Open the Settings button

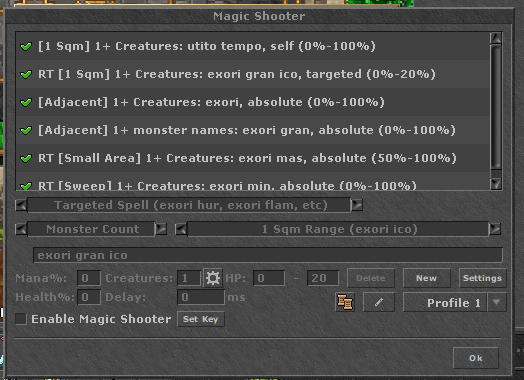483,278
